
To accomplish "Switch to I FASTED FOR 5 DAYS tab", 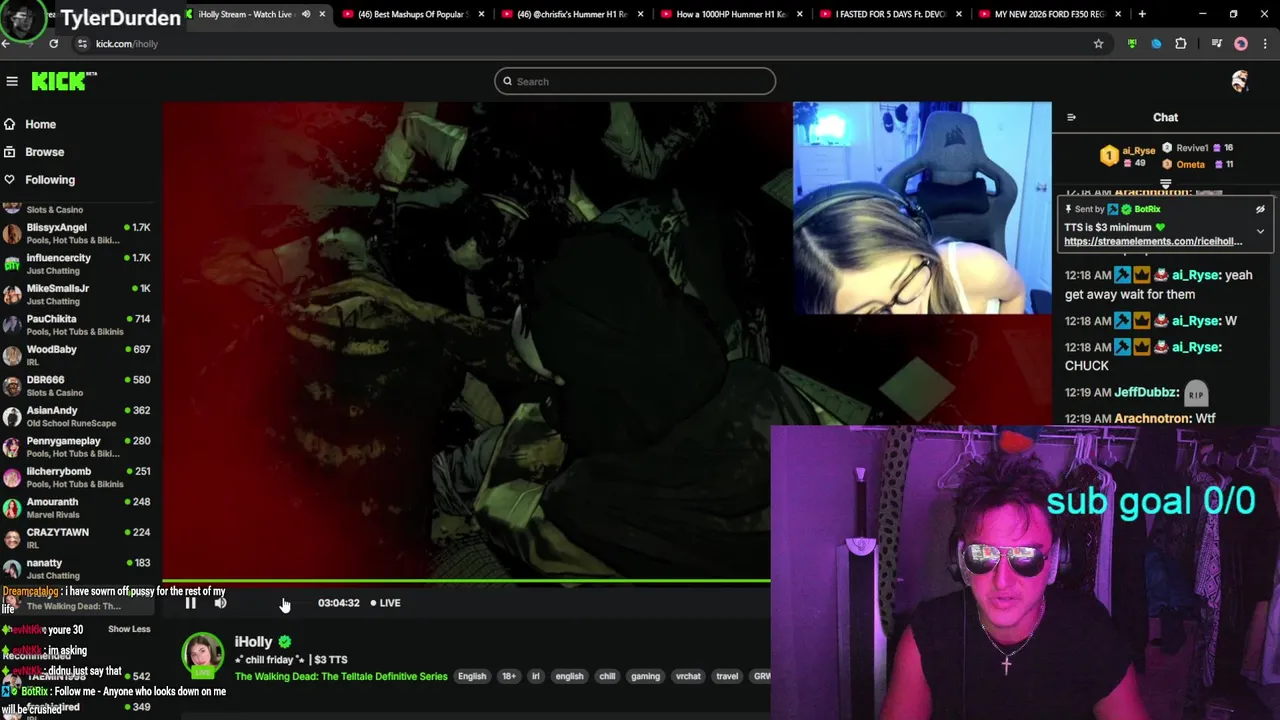I will [x=890, y=14].
